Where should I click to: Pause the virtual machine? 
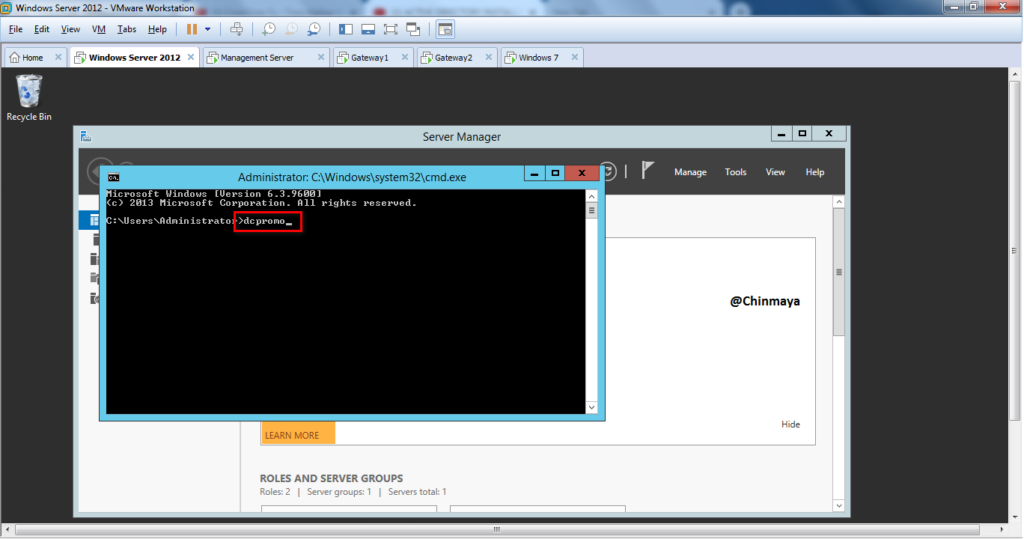191,29
